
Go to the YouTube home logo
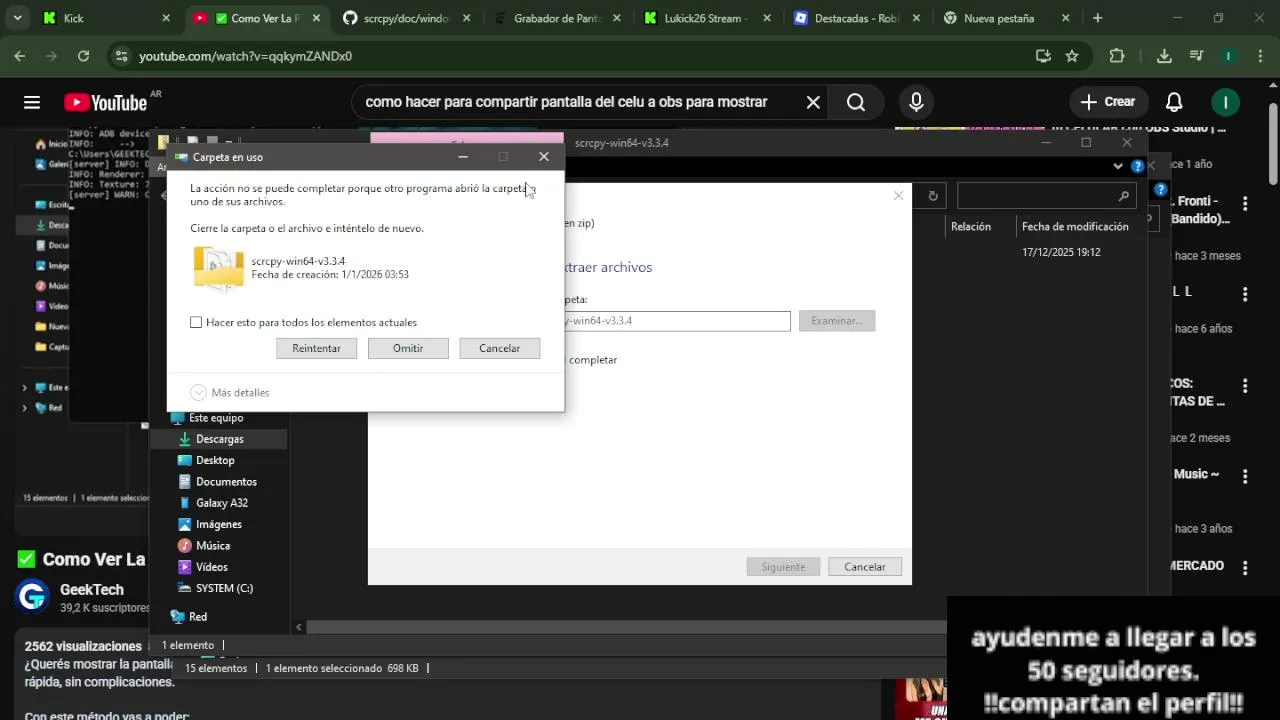(x=105, y=102)
